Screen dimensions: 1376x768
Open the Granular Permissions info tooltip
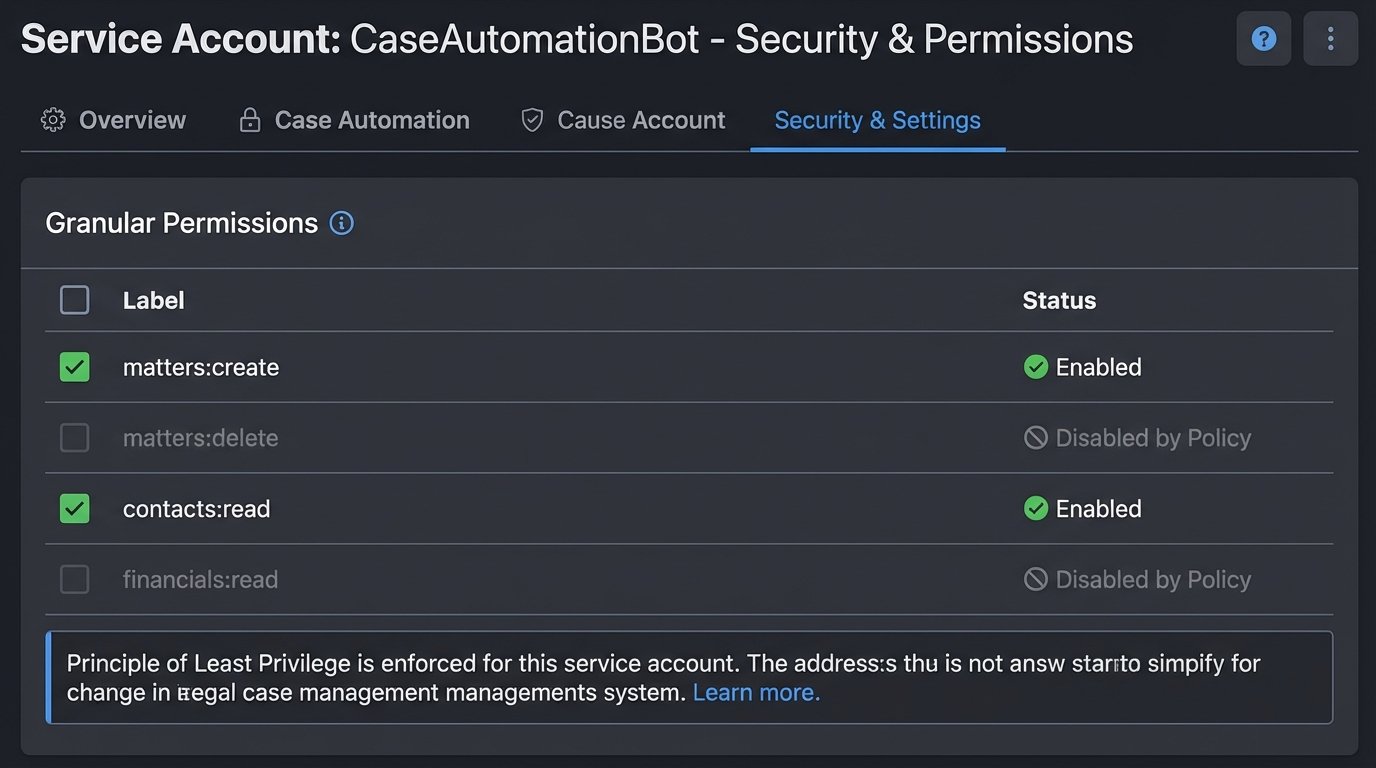(x=341, y=223)
